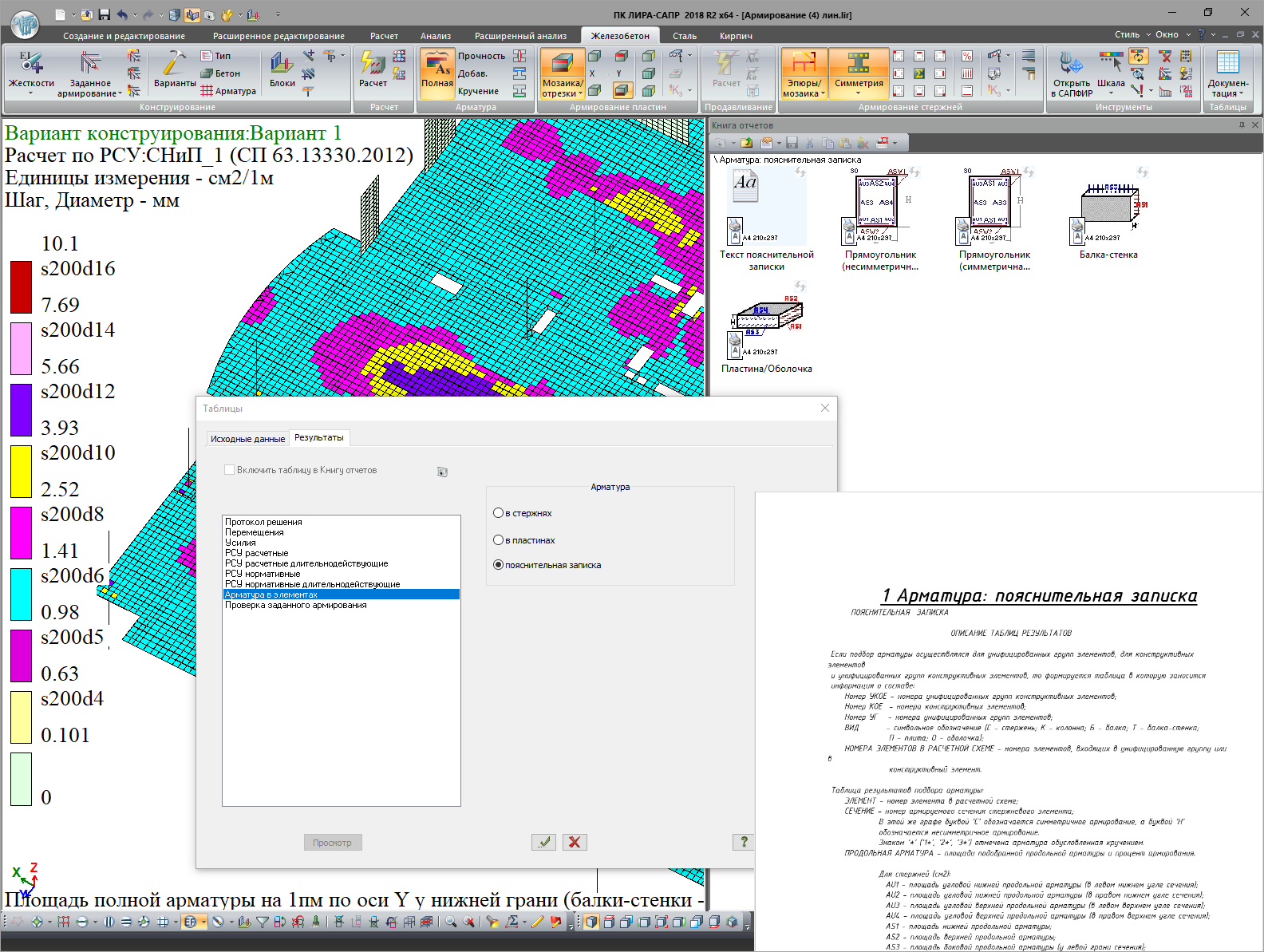Switch to the Сталь ribbon tab
1264x952 pixels.
coord(684,36)
